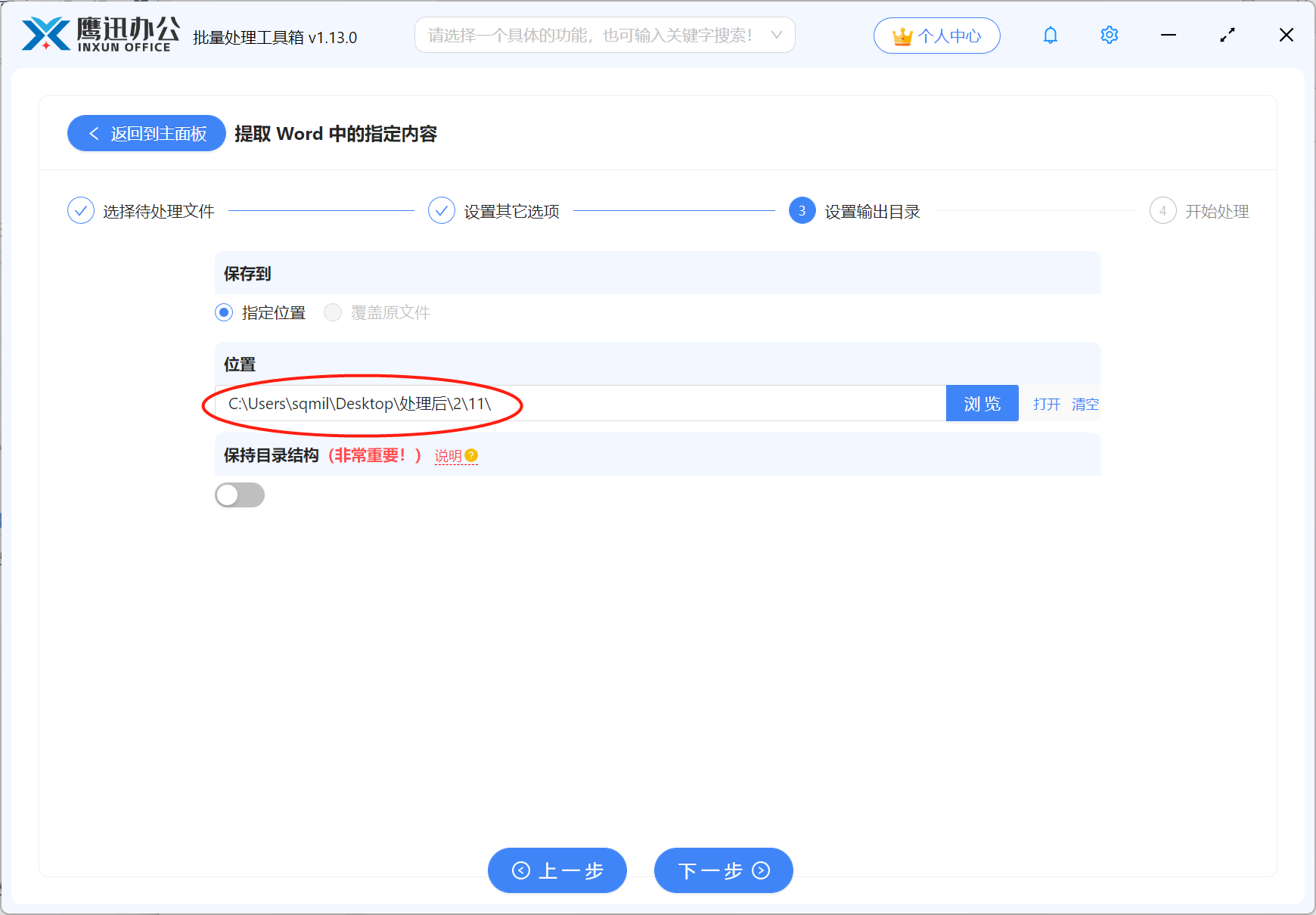Image resolution: width=1316 pixels, height=915 pixels.
Task: Open notifications via the bell icon
Action: click(x=1050, y=35)
